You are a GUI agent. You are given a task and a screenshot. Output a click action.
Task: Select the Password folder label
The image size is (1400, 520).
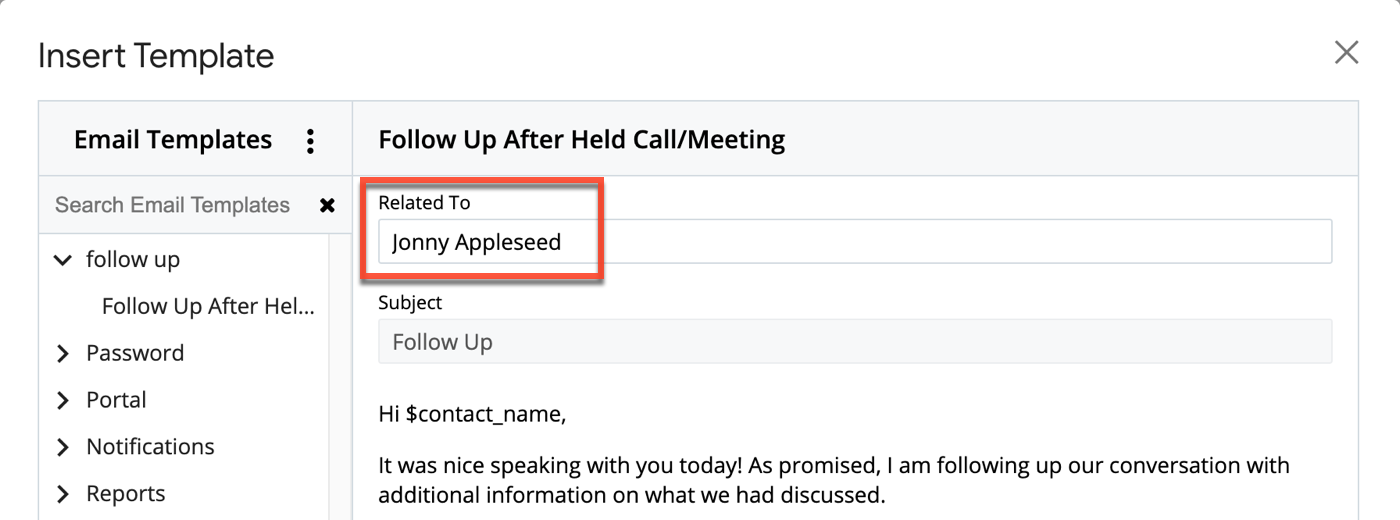tap(135, 353)
